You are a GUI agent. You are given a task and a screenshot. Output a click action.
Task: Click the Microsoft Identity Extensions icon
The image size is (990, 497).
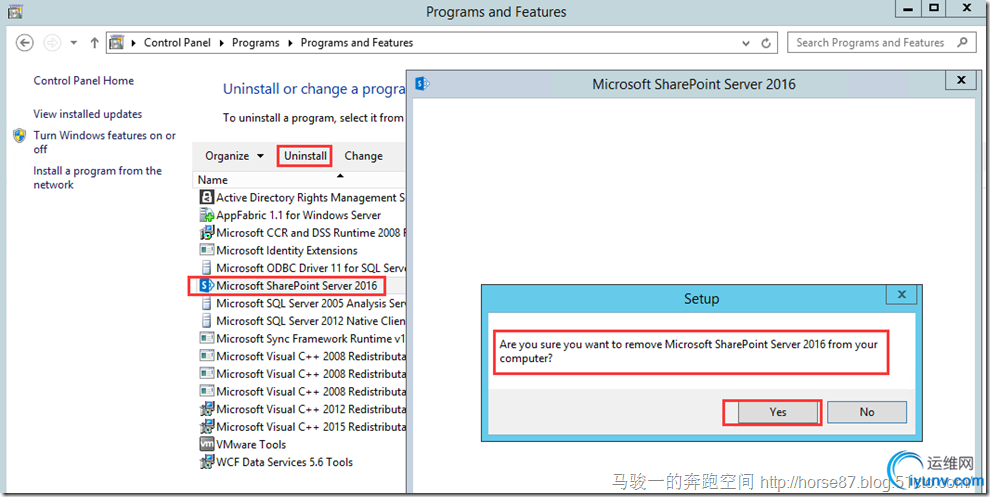click(x=206, y=251)
